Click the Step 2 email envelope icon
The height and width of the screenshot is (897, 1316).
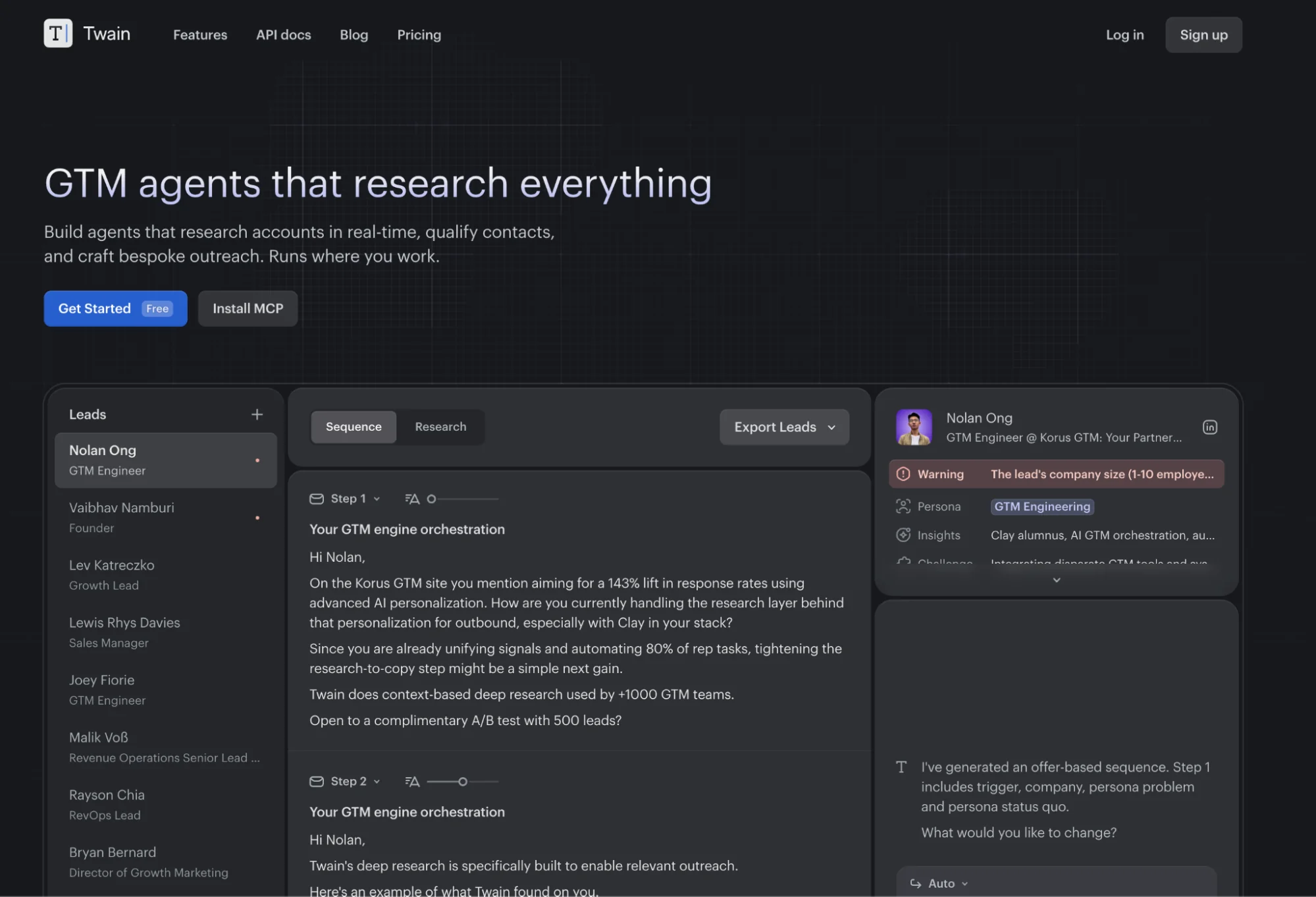(x=317, y=781)
